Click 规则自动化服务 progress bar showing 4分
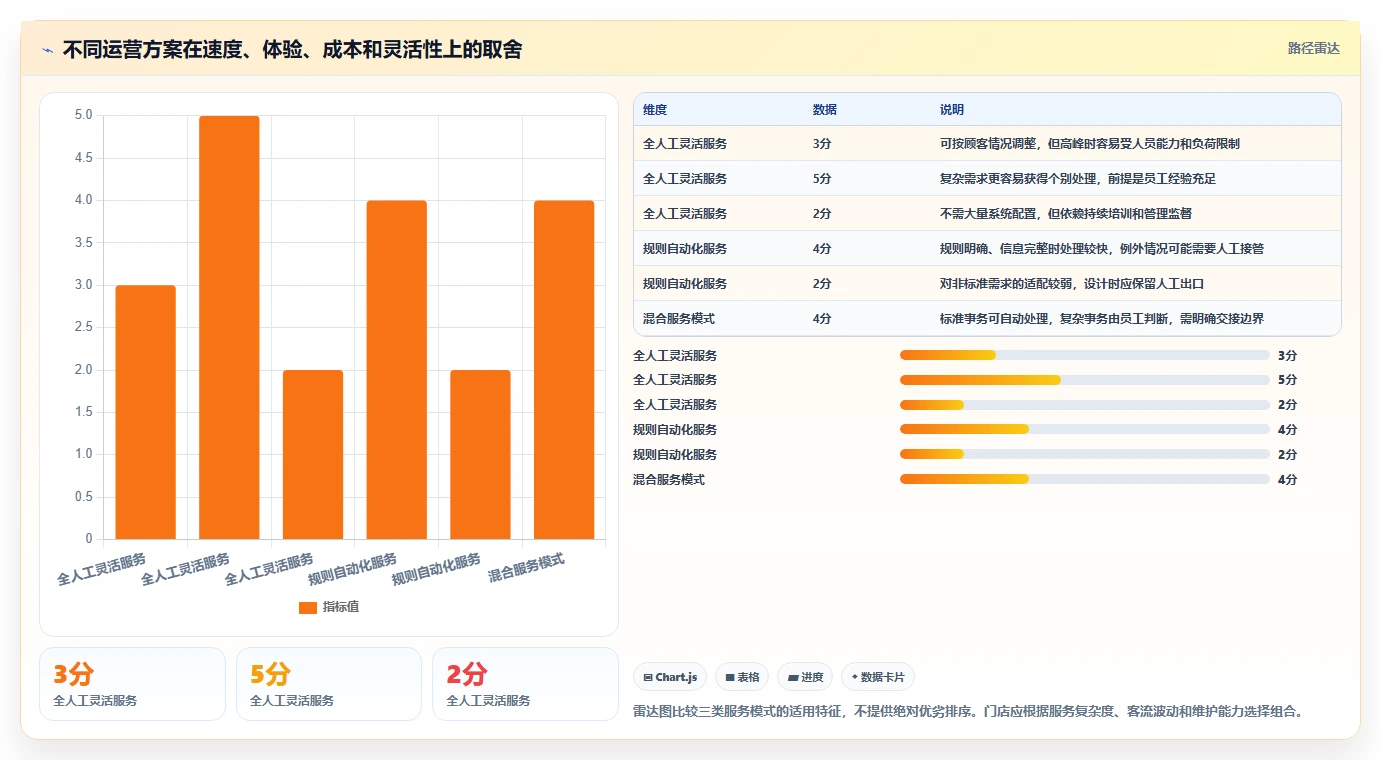Screen dimensions: 1381x760 click(1085, 430)
